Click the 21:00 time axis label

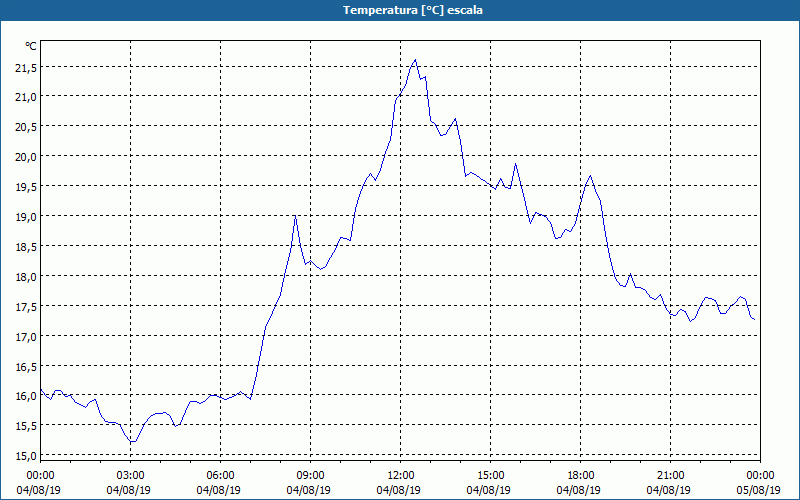coord(670,476)
